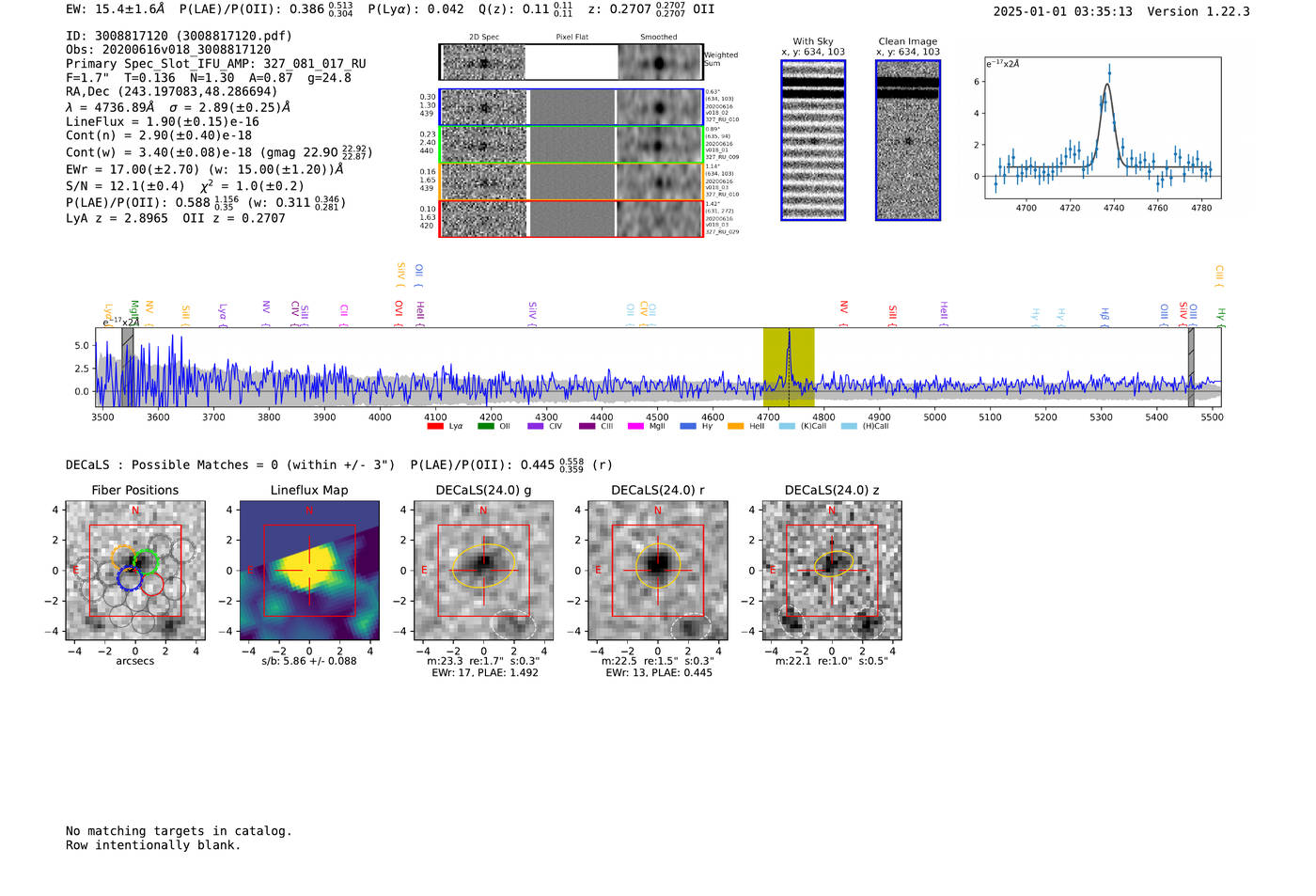This screenshot has height=896, width=1316.
Task: Select the orange-bordered 2D spectrum fiber row
Action: tap(571, 181)
